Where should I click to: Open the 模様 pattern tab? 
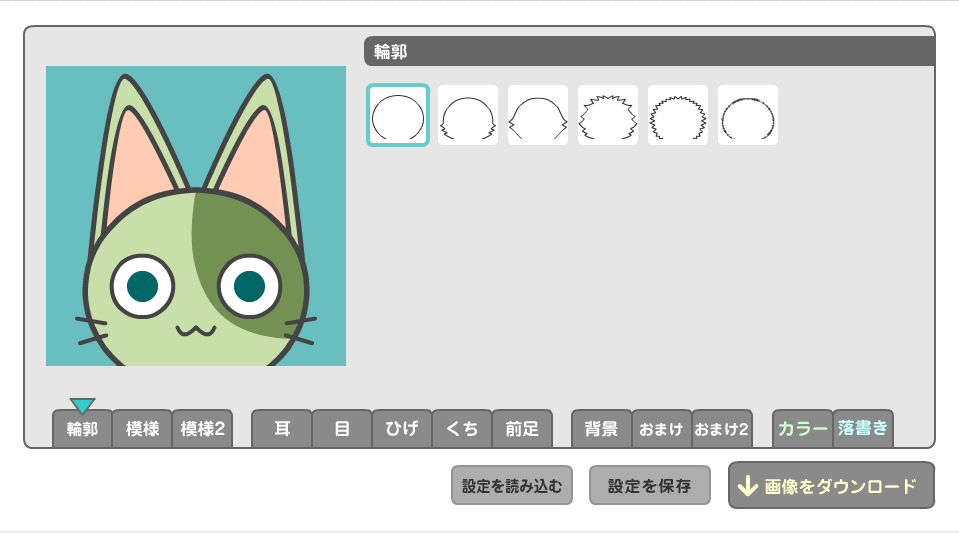coord(142,429)
